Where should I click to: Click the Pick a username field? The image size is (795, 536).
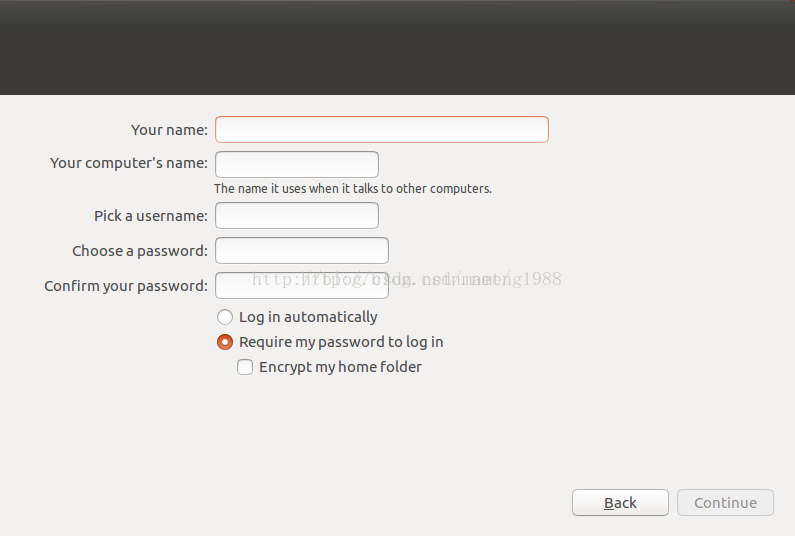pyautogui.click(x=297, y=216)
